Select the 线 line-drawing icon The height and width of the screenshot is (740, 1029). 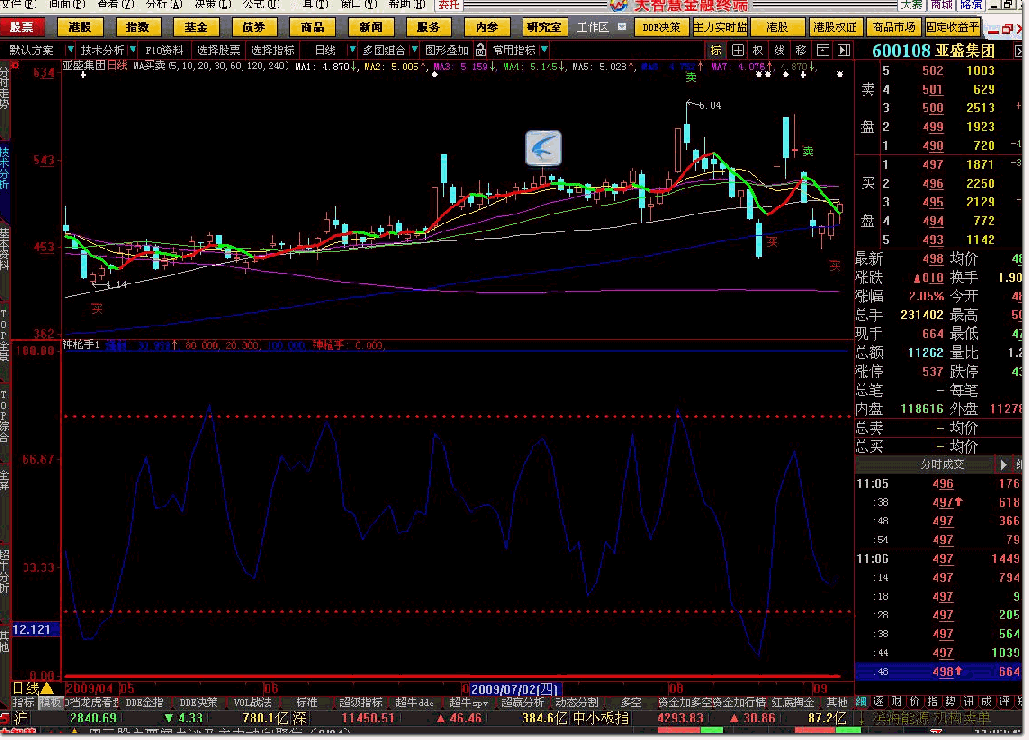click(779, 50)
